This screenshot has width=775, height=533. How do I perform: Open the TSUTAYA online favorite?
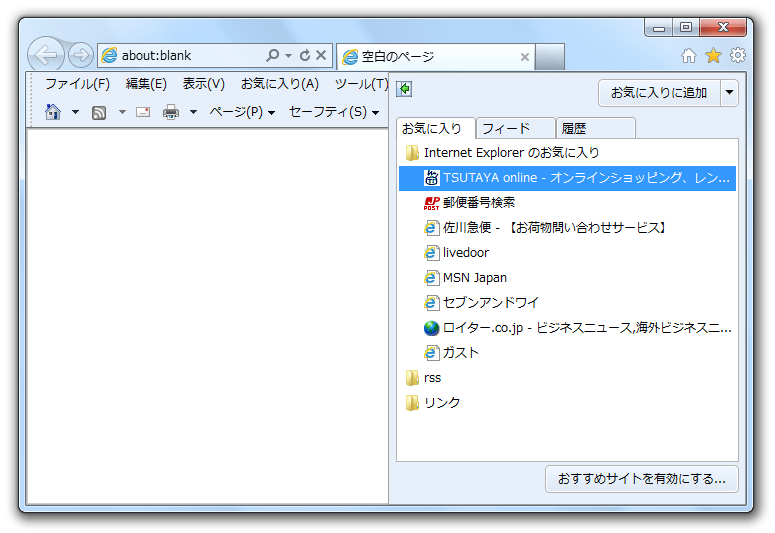[567, 178]
